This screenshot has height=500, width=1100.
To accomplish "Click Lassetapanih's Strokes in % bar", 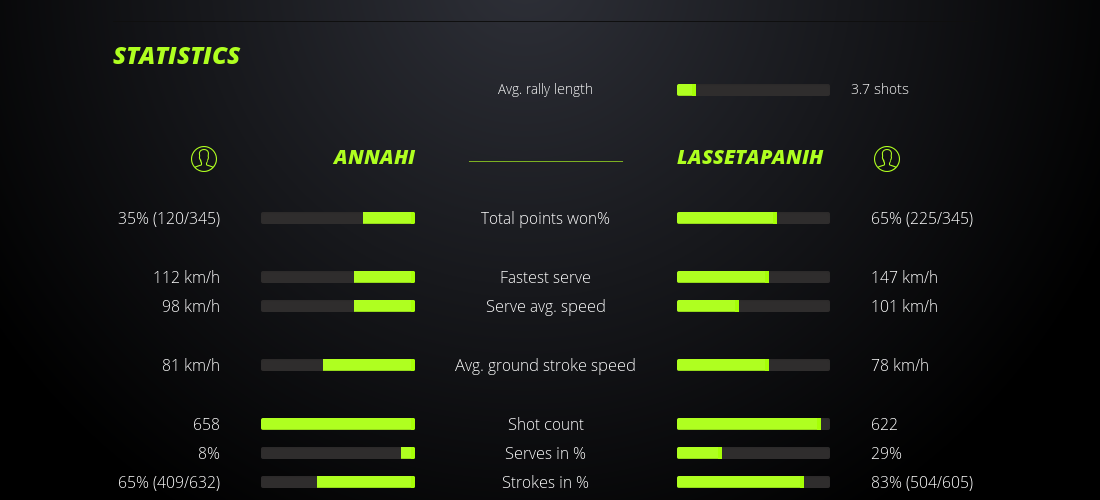I will click(x=753, y=482).
